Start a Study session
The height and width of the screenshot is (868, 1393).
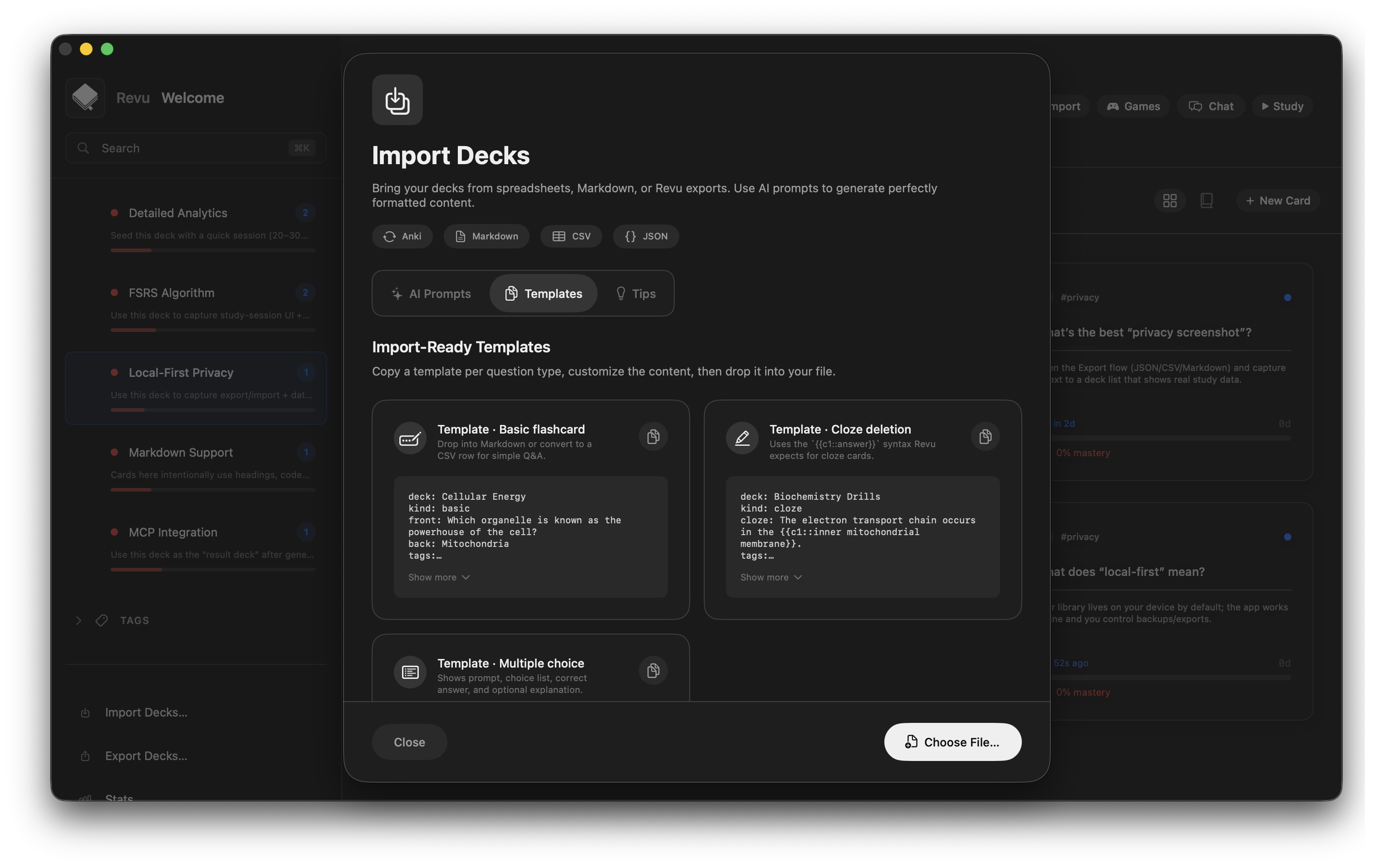tap(1282, 106)
